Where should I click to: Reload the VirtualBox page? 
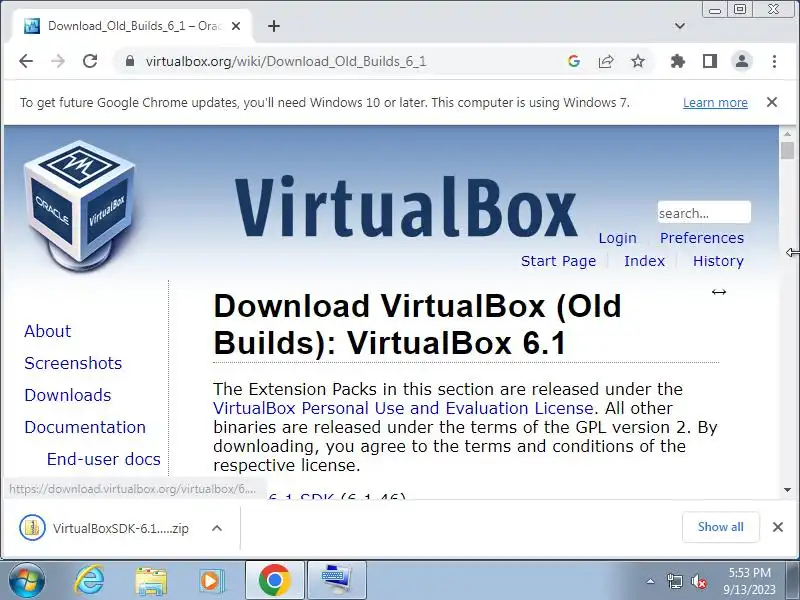(90, 61)
